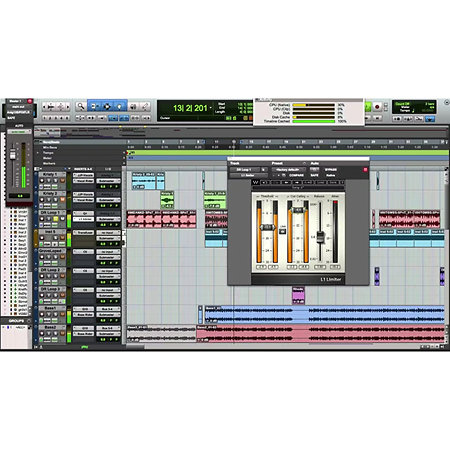Click the transport Record button
The image size is (450, 450).
click(377, 107)
